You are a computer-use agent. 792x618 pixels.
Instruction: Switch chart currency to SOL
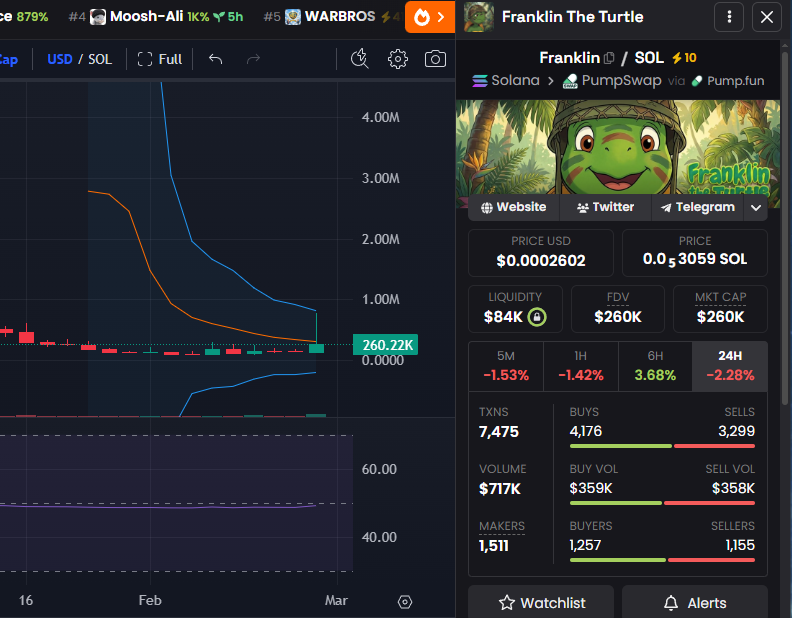point(100,59)
